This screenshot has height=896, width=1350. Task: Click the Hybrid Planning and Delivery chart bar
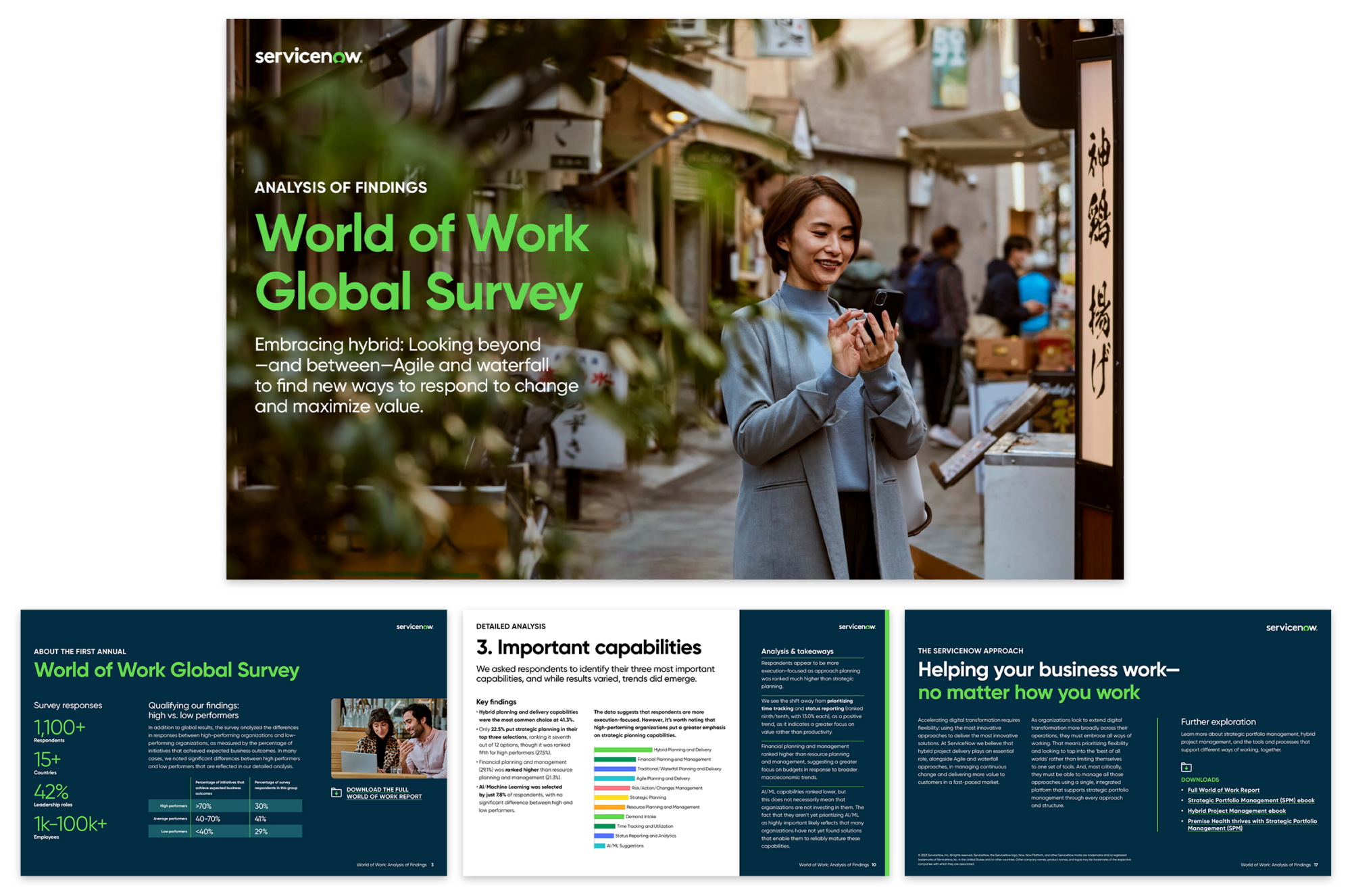coord(622,749)
